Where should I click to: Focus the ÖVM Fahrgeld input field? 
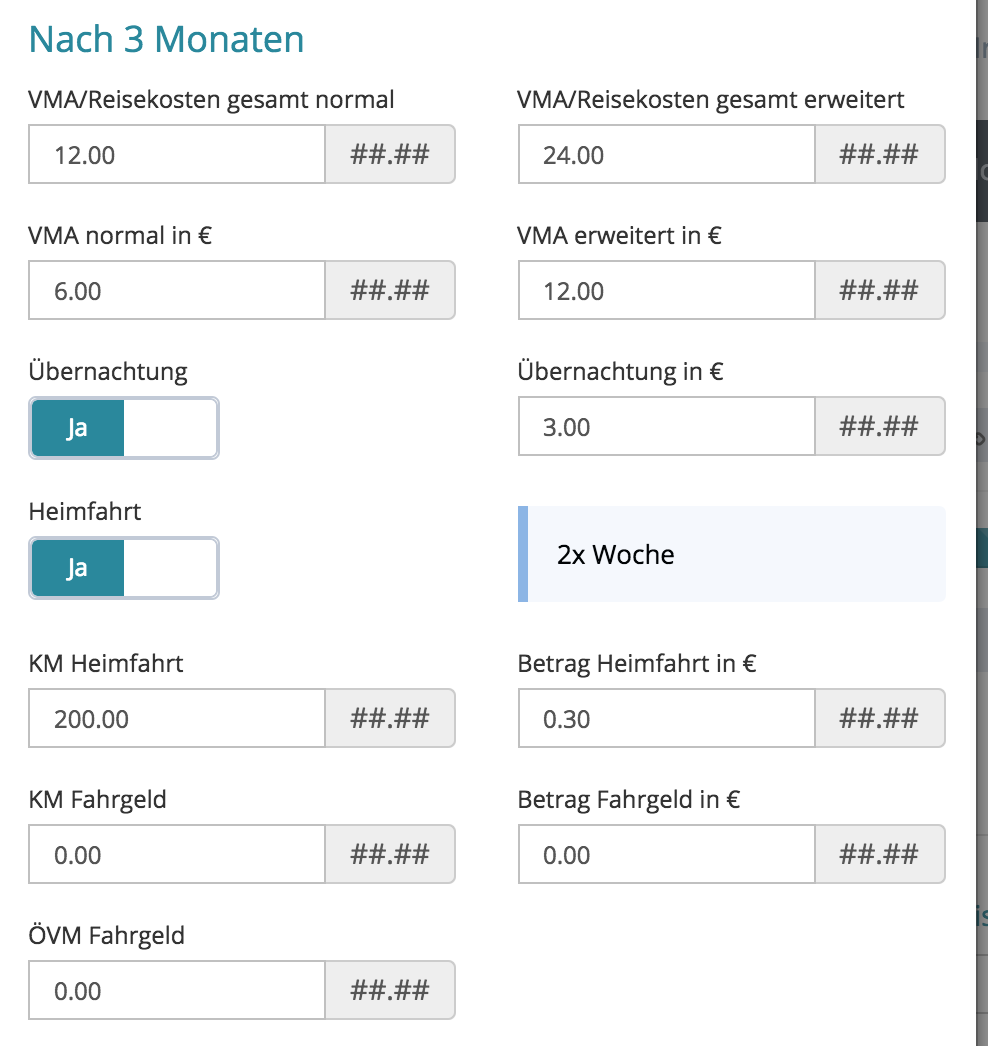(x=177, y=991)
